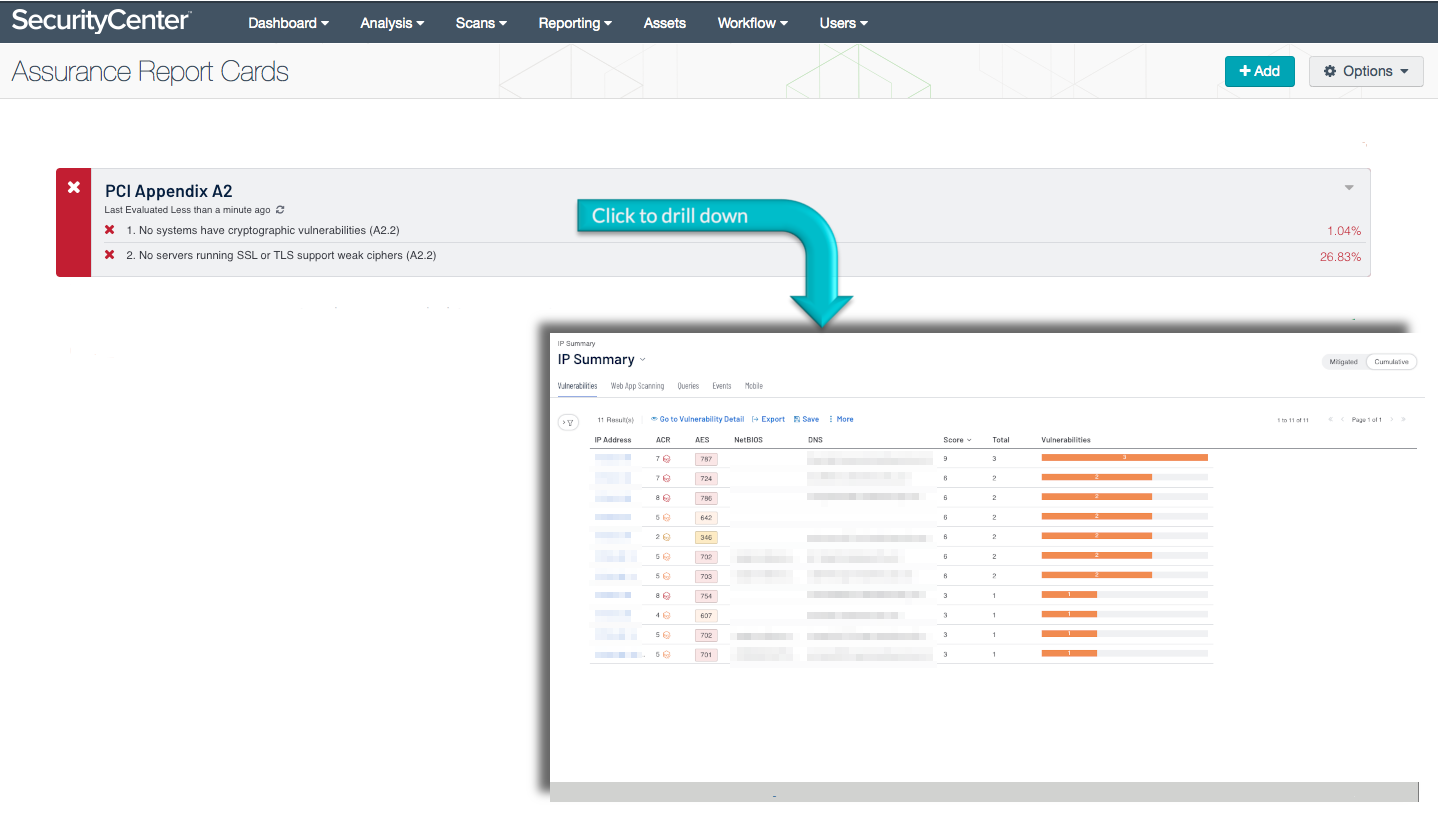Click the X icon for cryptographic vulnerabilities policy
Screen dimensions: 1440x820
tap(110, 230)
